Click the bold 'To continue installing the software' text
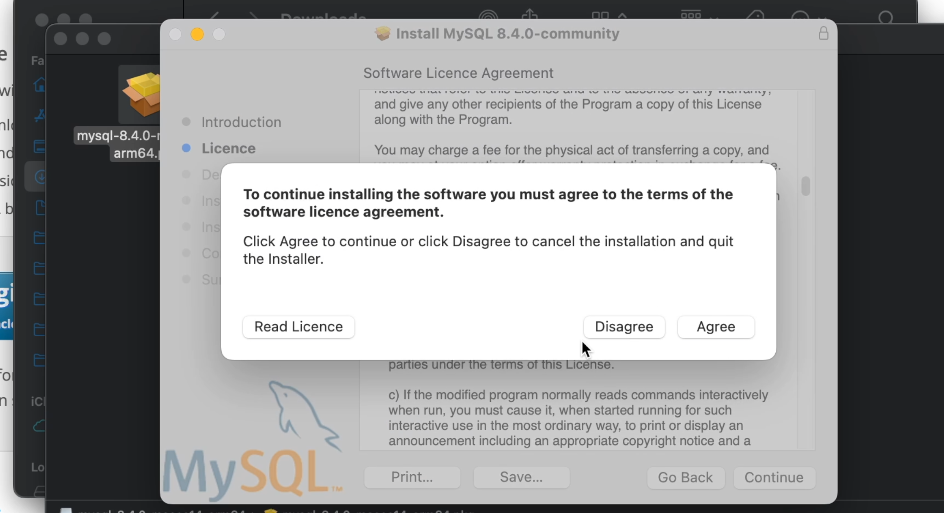944x513 pixels. (x=488, y=203)
